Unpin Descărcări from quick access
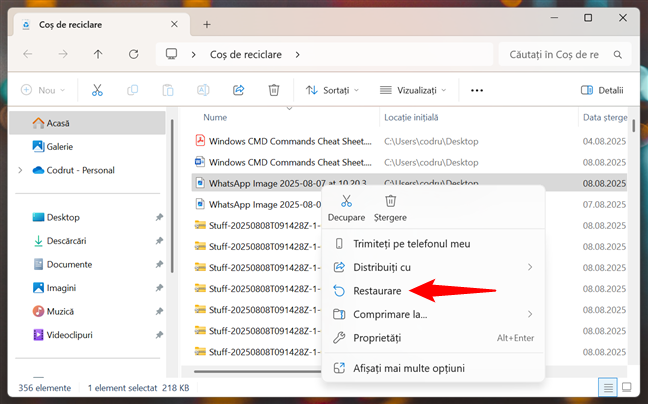 (159, 241)
